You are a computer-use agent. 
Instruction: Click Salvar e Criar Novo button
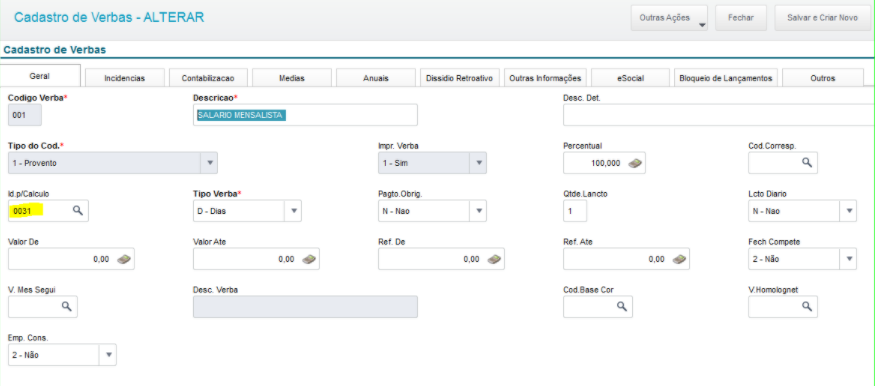tap(822, 18)
